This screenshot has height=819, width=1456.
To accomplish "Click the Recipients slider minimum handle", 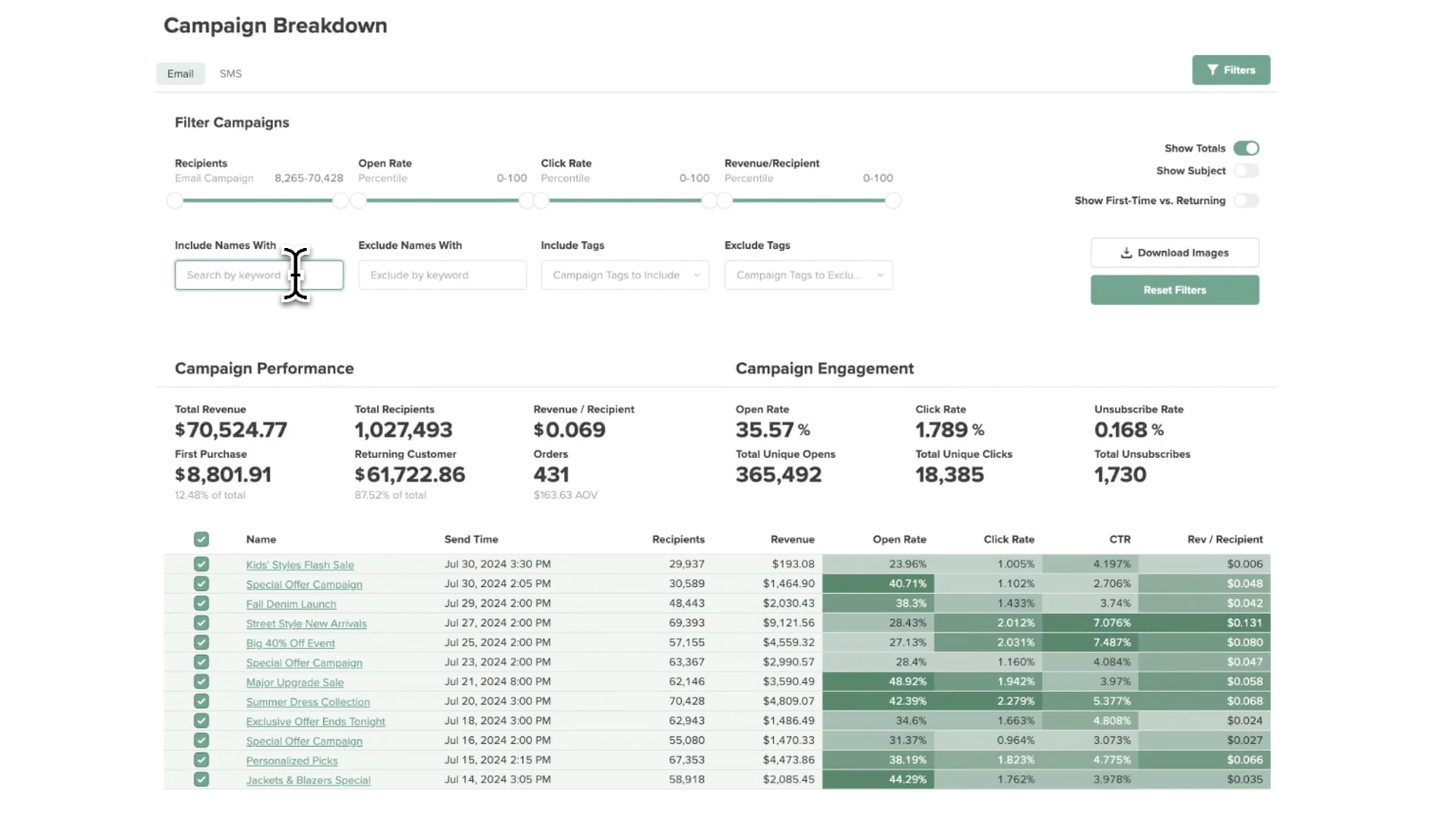I will click(175, 200).
